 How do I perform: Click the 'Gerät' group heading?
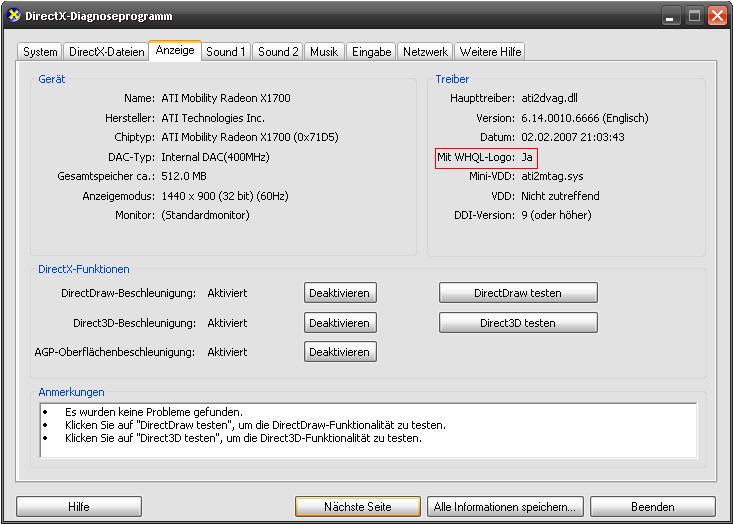51,79
